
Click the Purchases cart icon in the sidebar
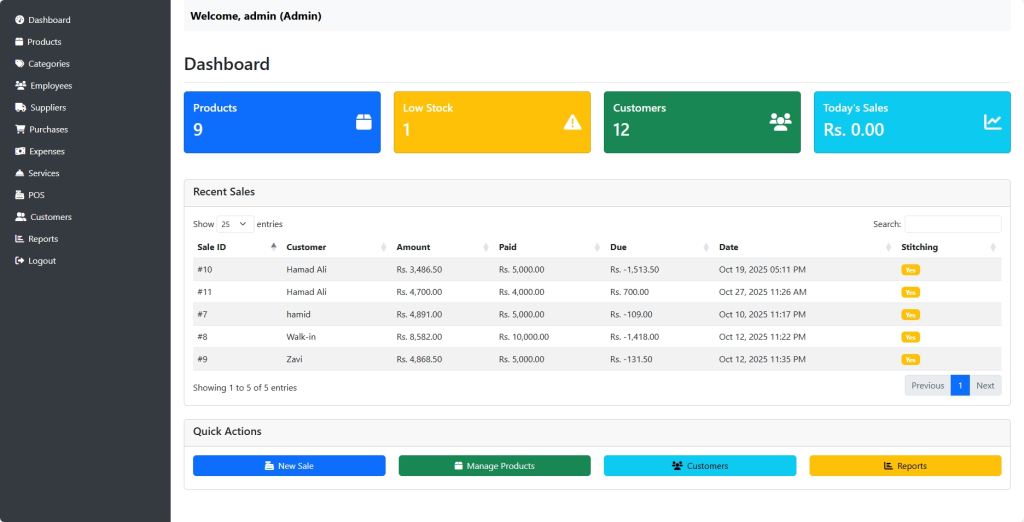pyautogui.click(x=20, y=129)
